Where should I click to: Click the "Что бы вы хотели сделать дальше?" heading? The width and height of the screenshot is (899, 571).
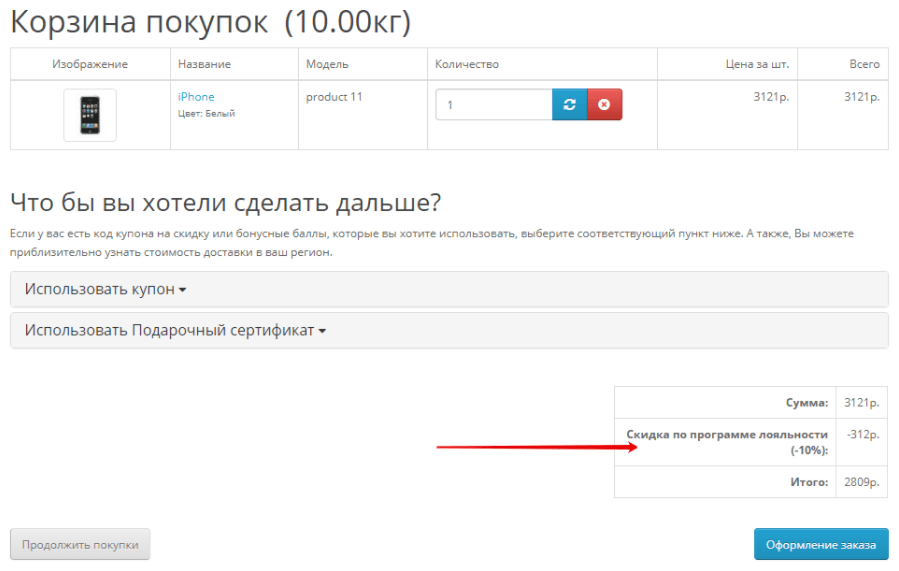click(226, 202)
